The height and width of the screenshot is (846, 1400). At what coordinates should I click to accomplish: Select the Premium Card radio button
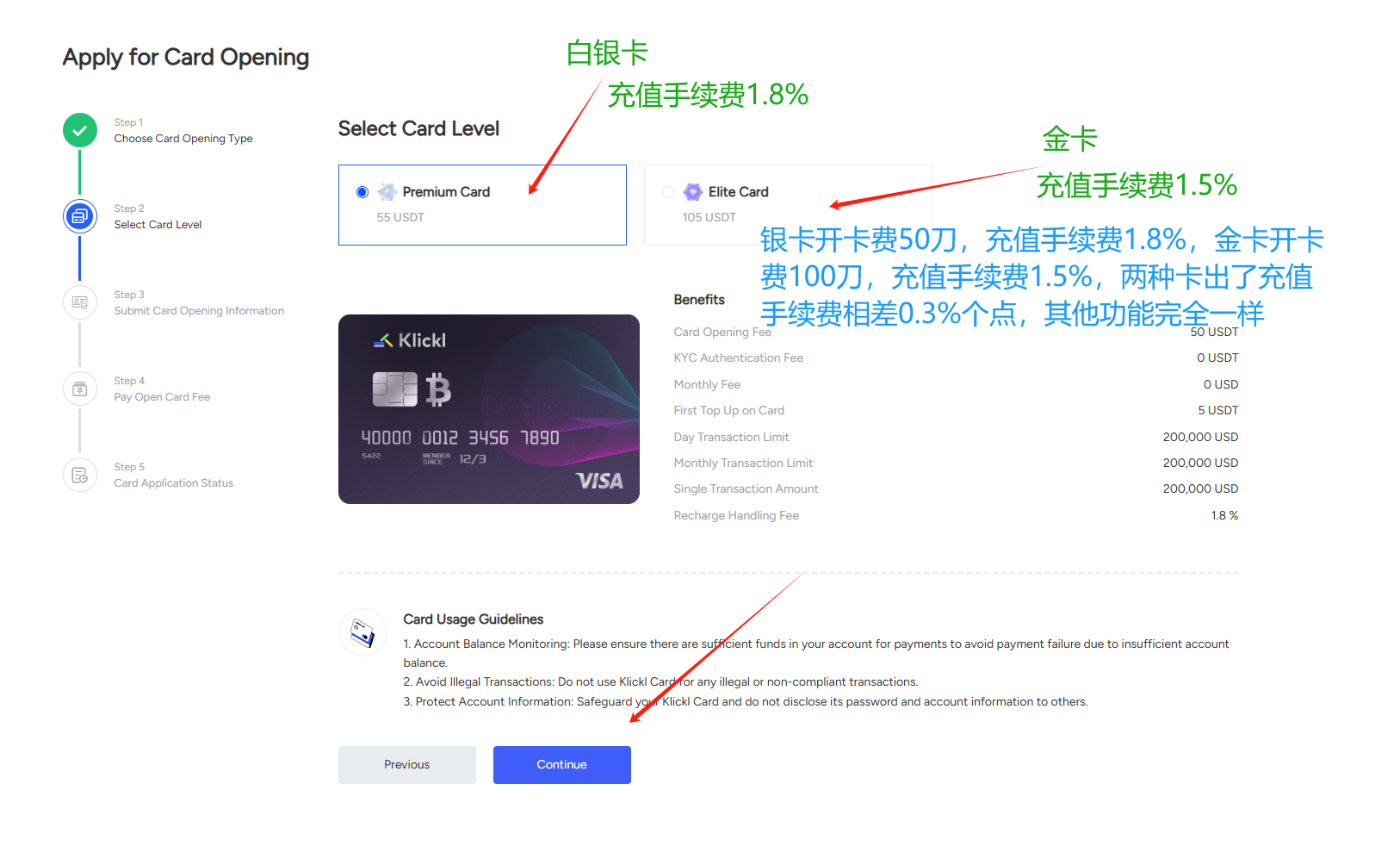tap(362, 192)
